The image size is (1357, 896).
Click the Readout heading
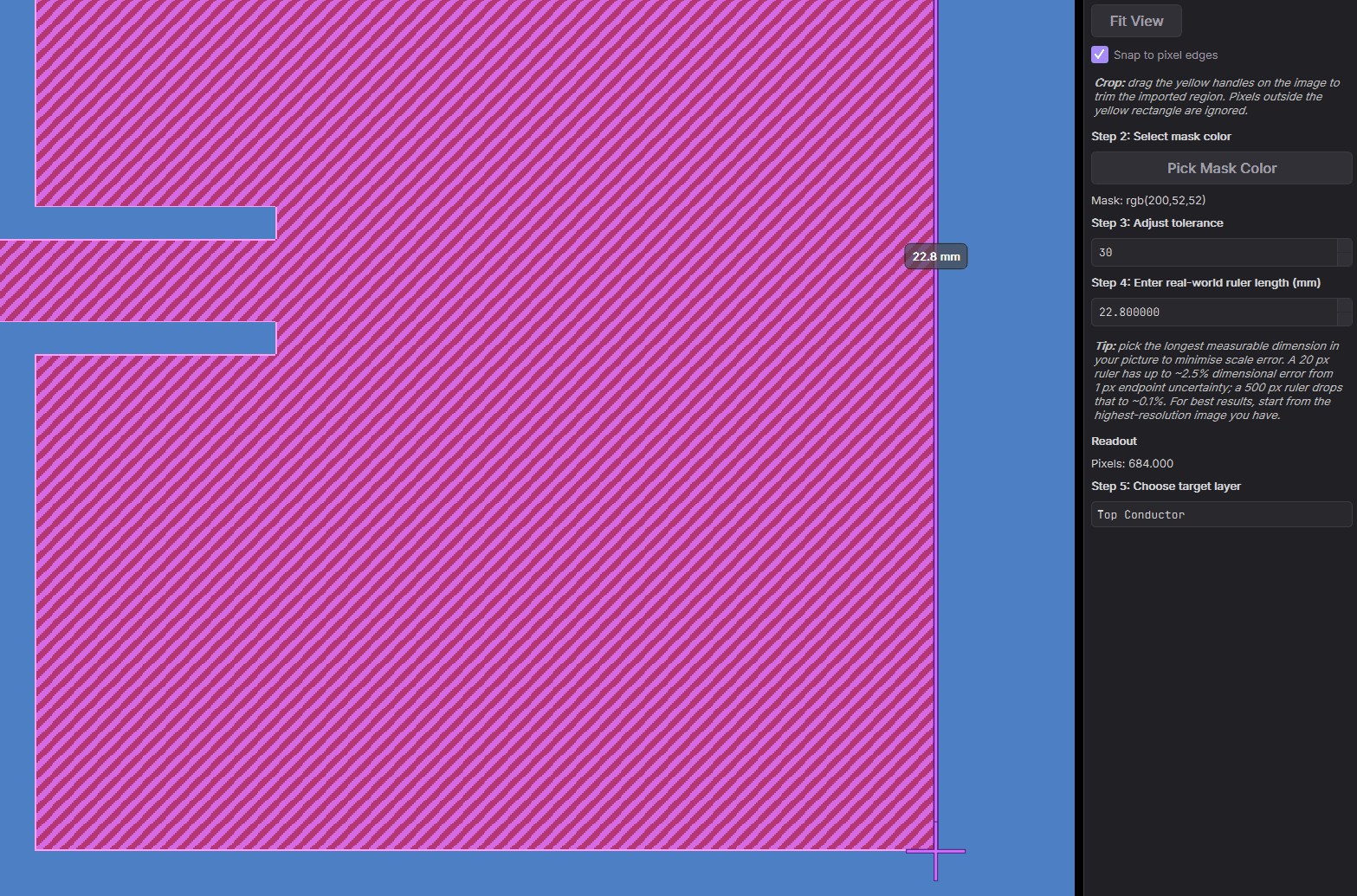point(1114,441)
